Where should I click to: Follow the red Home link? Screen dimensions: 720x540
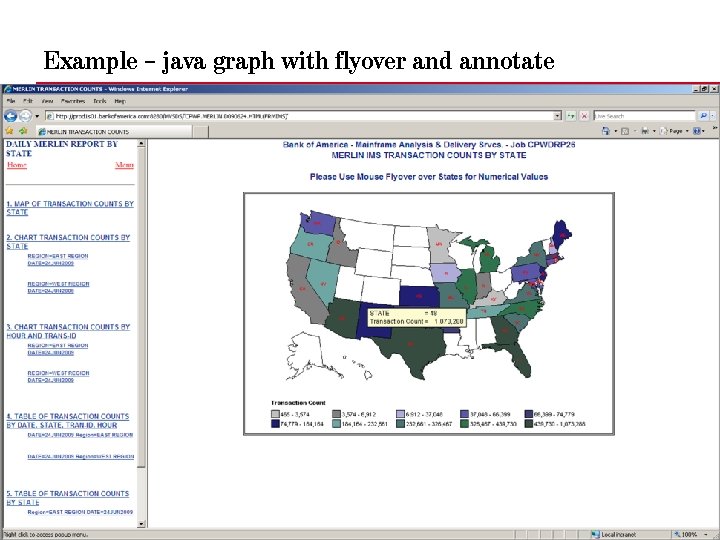point(17,165)
